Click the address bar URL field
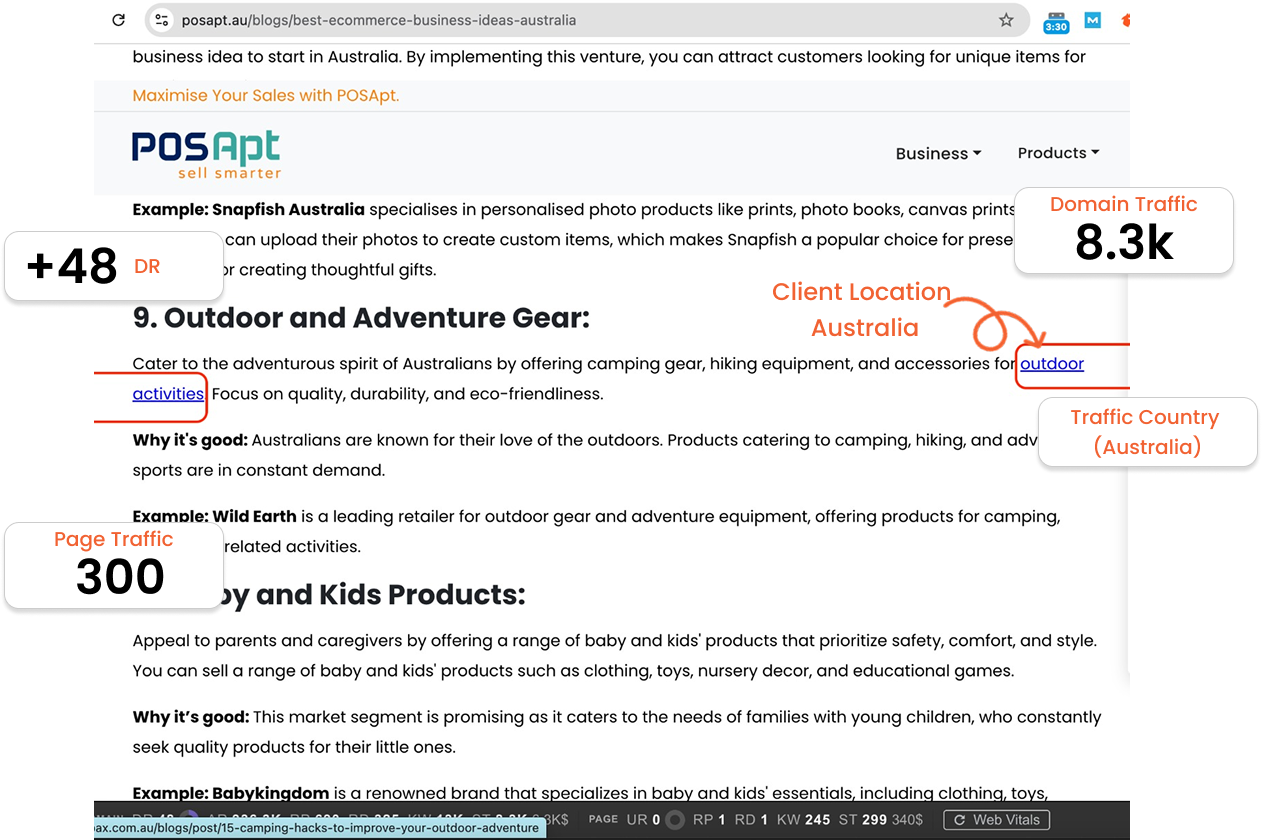The height and width of the screenshot is (840, 1262). pyautogui.click(x=580, y=20)
